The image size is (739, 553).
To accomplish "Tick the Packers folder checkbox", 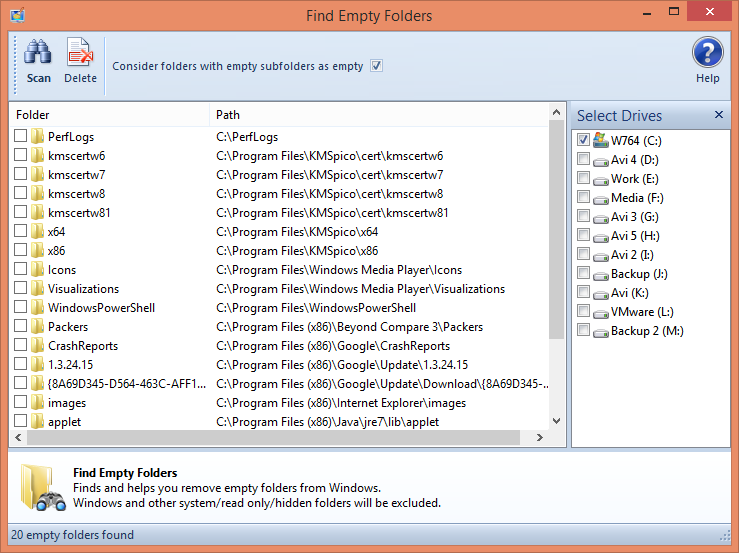I will click(x=20, y=326).
